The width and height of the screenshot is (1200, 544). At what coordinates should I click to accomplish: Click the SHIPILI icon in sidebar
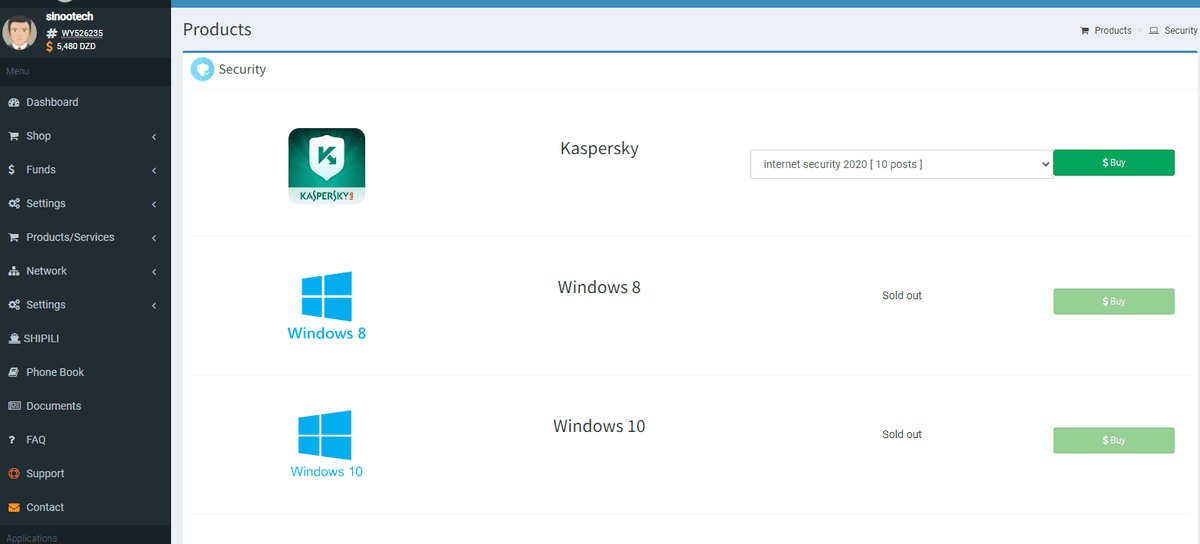(14, 338)
